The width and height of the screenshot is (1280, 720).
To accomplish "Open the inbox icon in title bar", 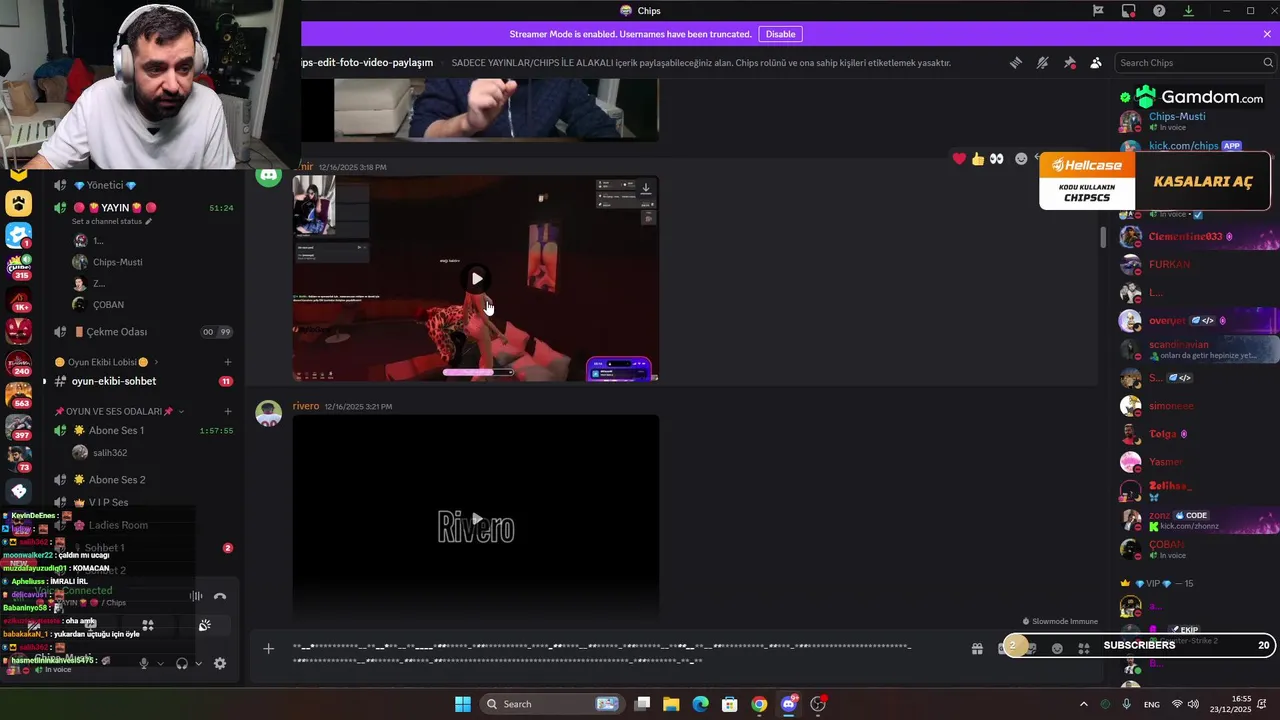I will point(1128,11).
